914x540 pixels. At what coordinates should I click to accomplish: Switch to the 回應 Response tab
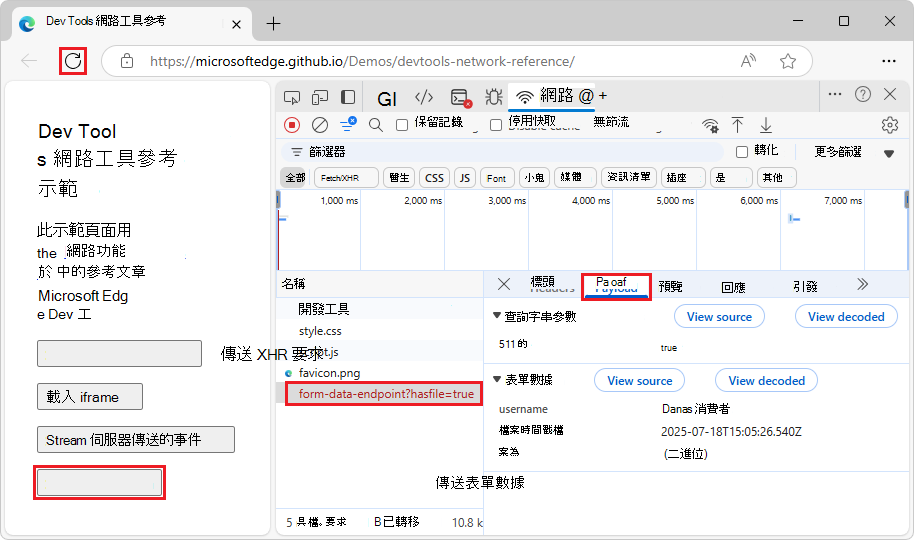(733, 287)
